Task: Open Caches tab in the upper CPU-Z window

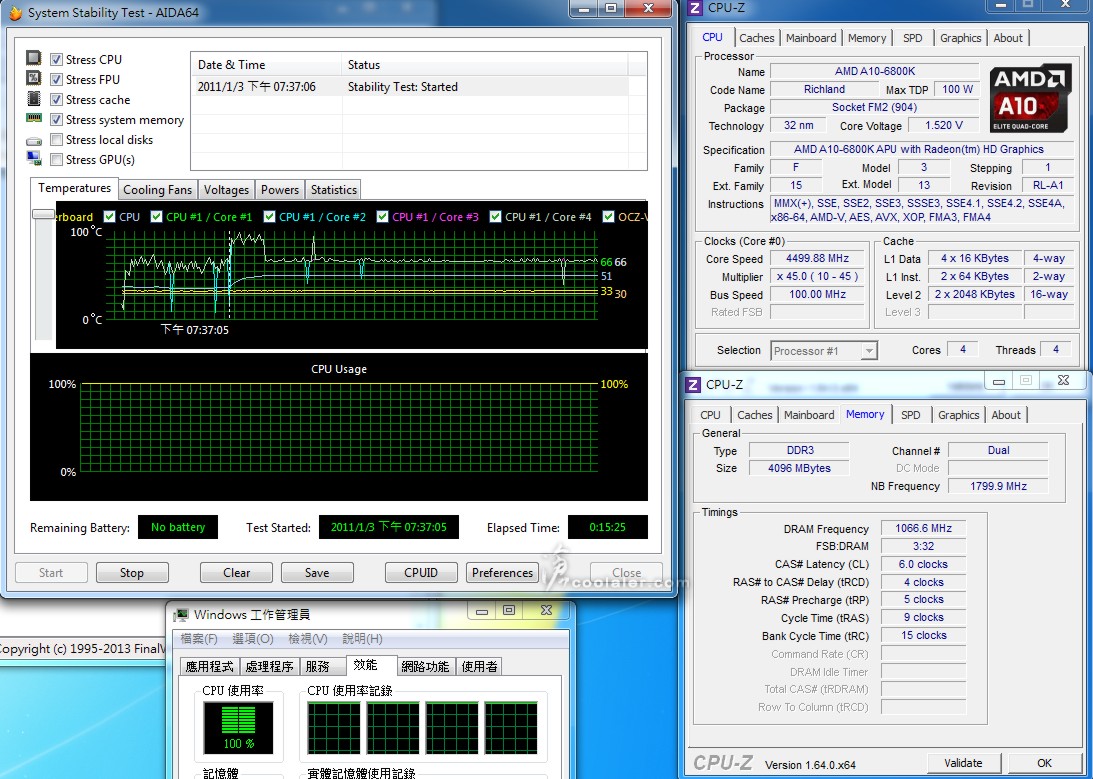Action: tap(756, 38)
